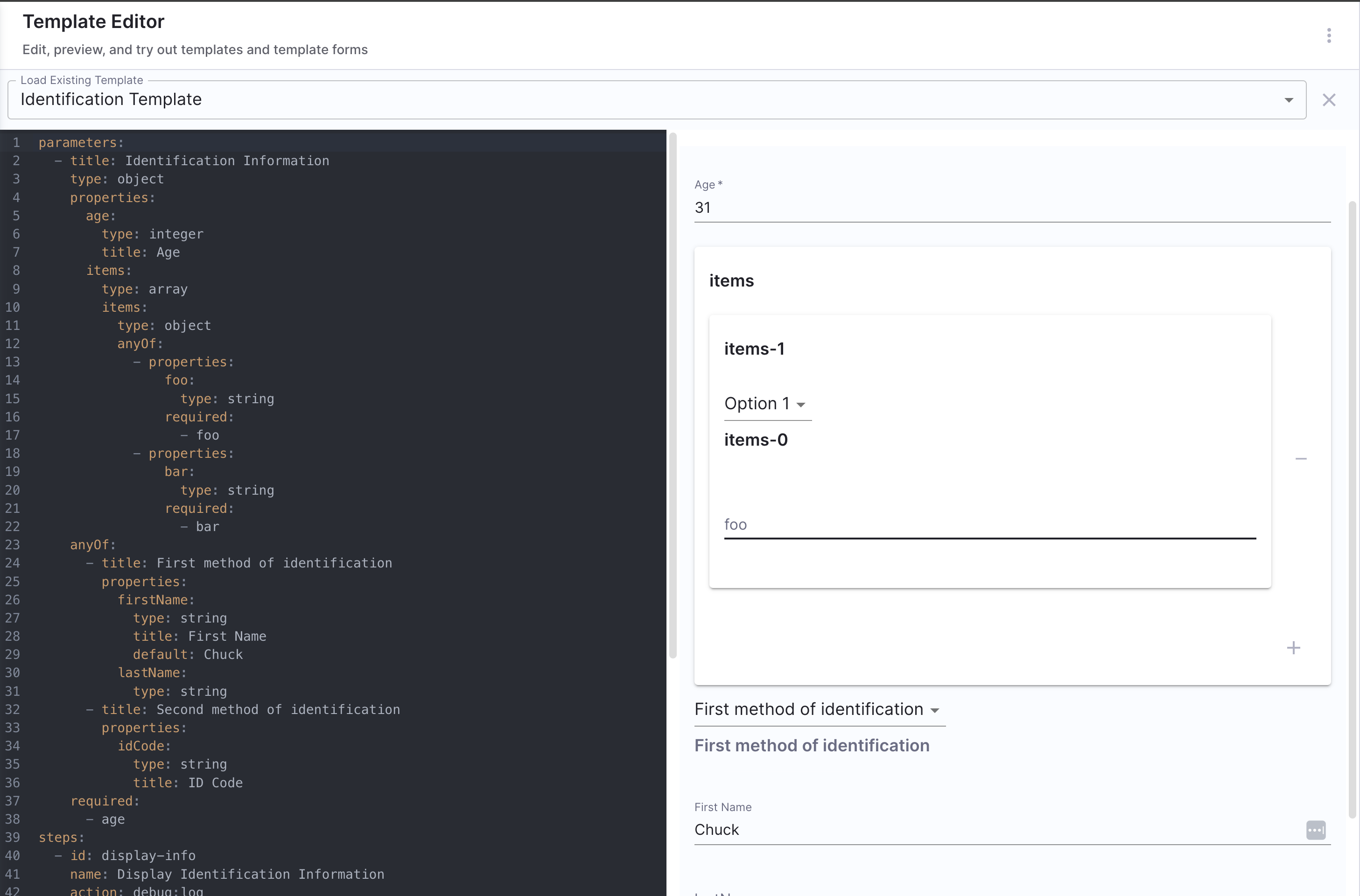1360x896 pixels.
Task: Focus the Age input field
Action: (1011, 208)
